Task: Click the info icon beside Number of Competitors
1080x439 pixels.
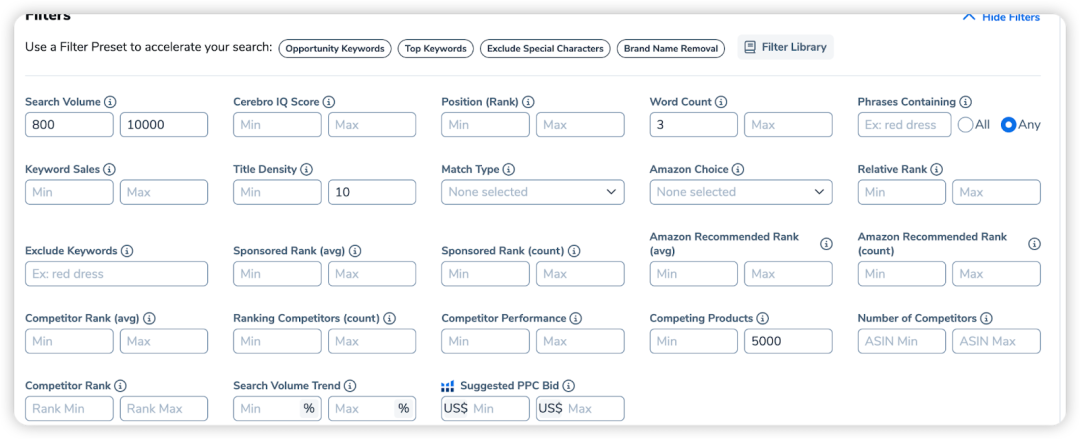Action: 986,318
